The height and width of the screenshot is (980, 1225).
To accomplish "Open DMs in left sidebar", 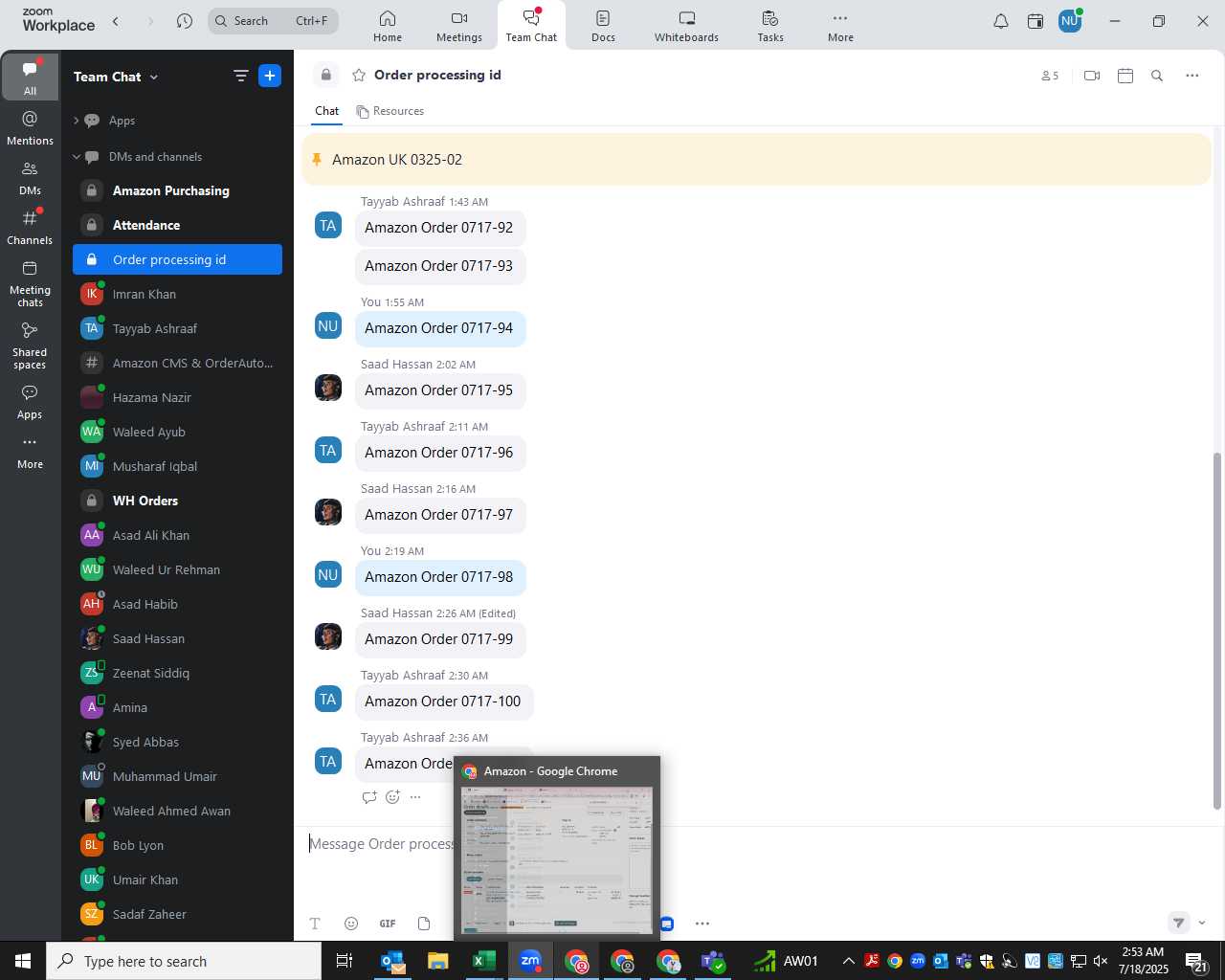I will click(30, 177).
